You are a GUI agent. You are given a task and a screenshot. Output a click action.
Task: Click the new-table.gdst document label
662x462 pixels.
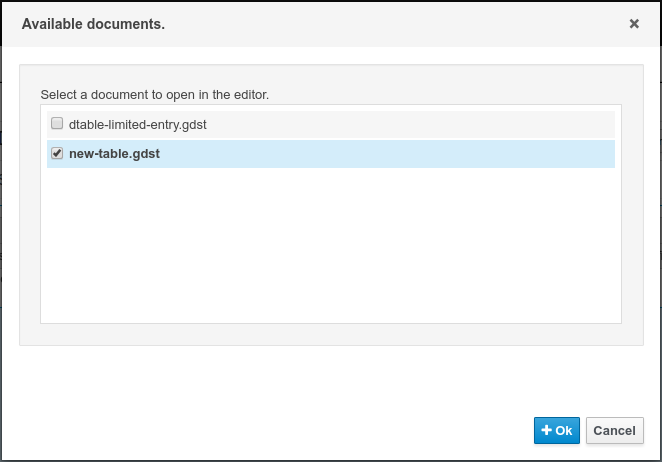point(114,154)
